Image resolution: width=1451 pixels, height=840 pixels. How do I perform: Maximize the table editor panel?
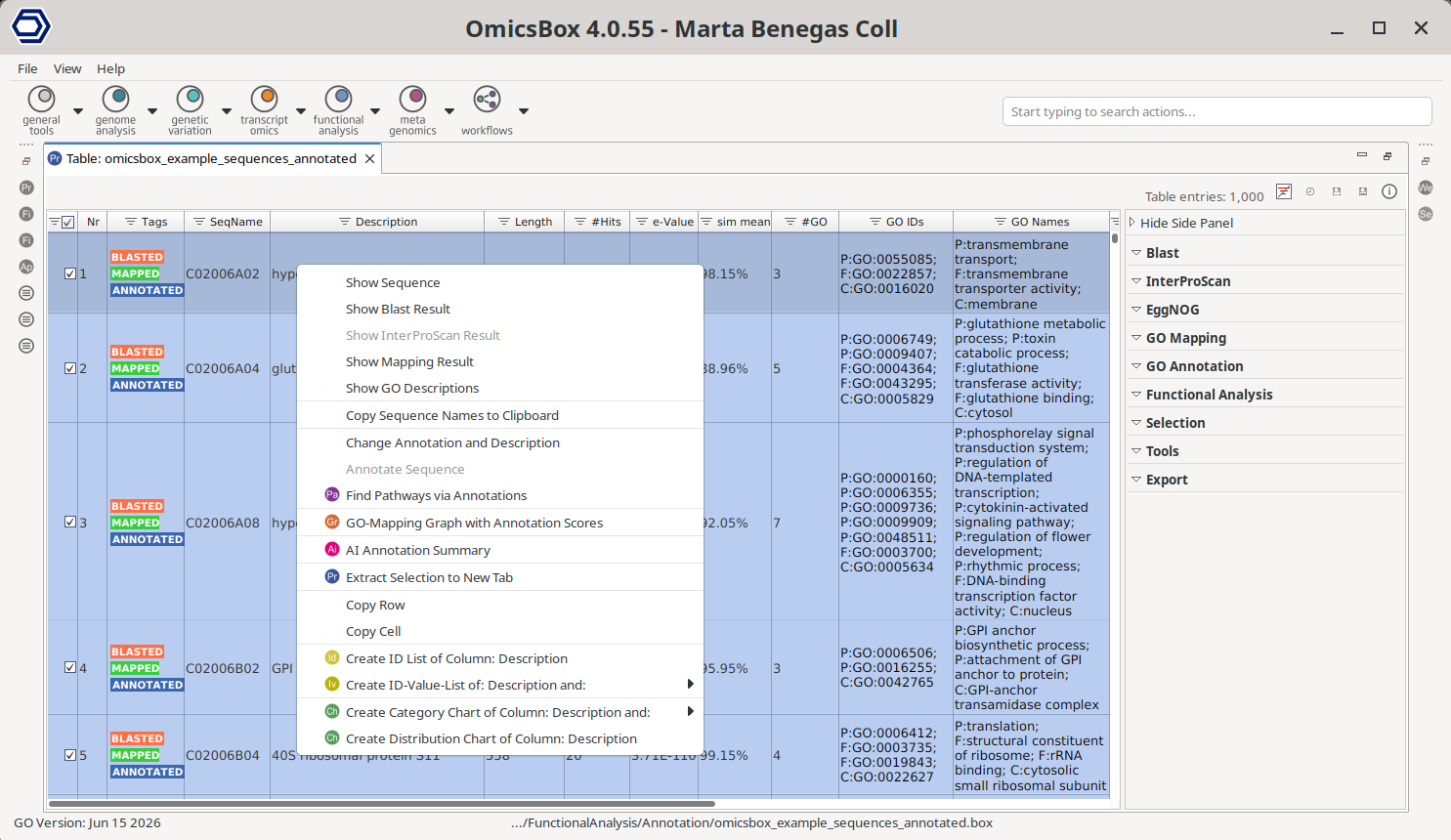point(1387,156)
